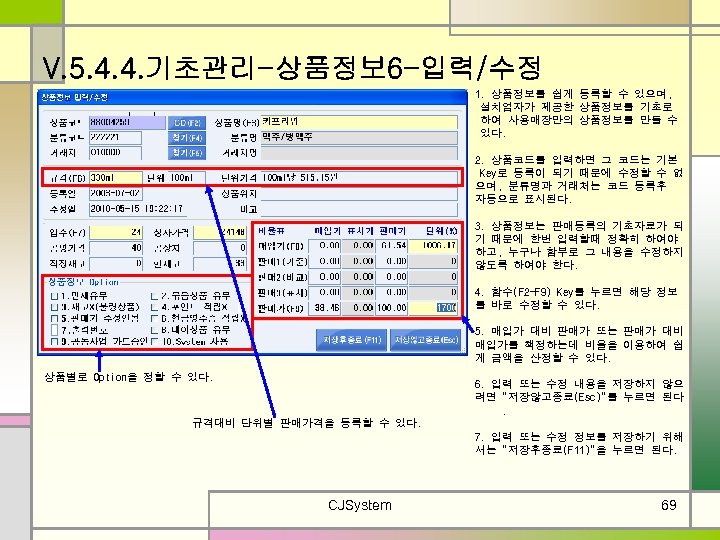720x540 pixels.
Task: Click the 등록일 date field 2008-07-07
Action: click(115, 194)
